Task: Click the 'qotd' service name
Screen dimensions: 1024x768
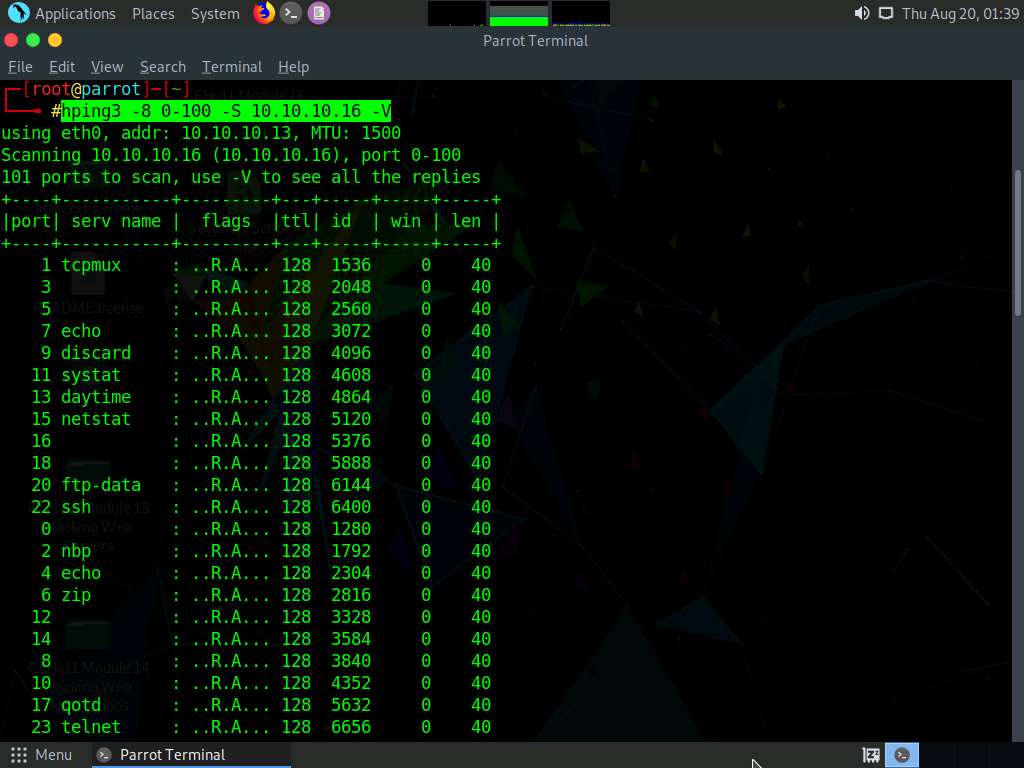Action: click(x=81, y=705)
